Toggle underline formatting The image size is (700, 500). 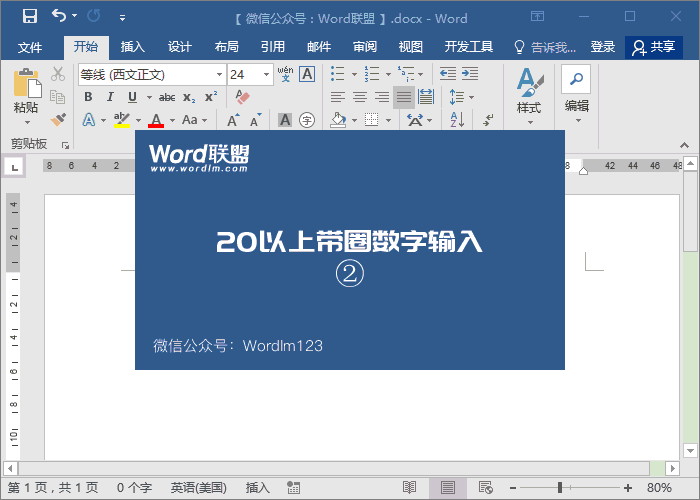pos(132,97)
